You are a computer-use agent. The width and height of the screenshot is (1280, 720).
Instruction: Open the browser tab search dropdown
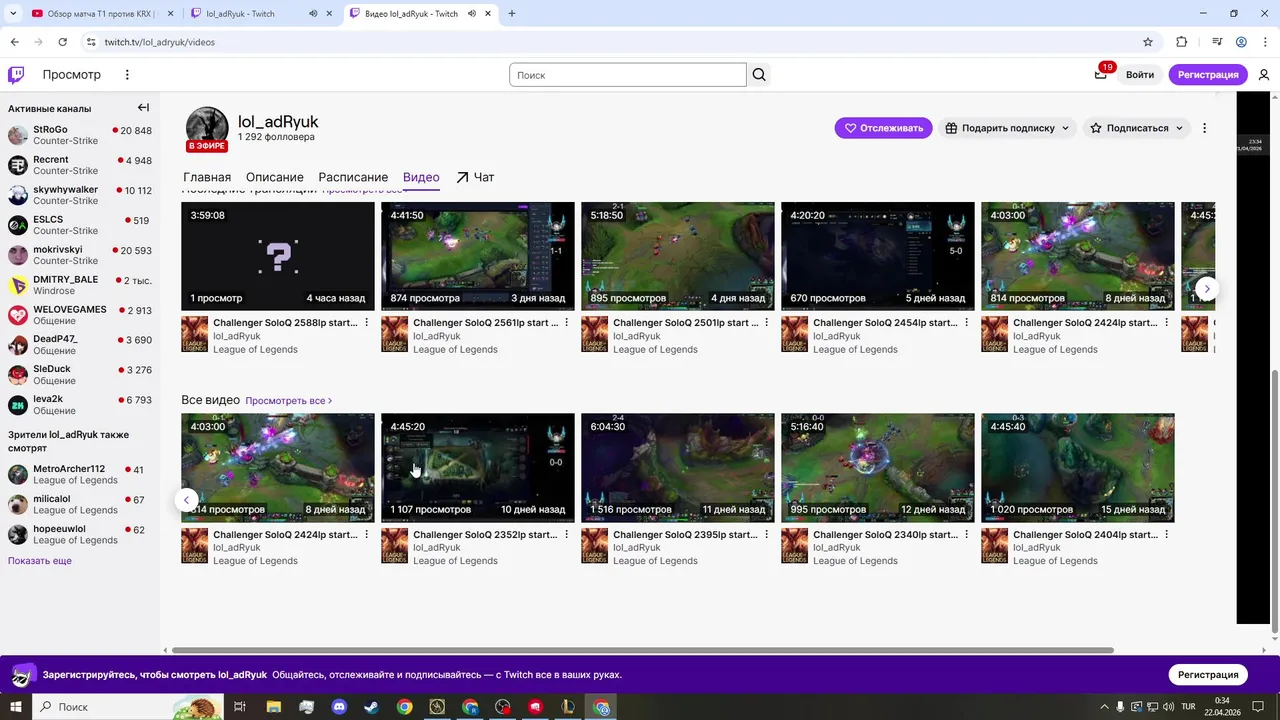coord(13,14)
